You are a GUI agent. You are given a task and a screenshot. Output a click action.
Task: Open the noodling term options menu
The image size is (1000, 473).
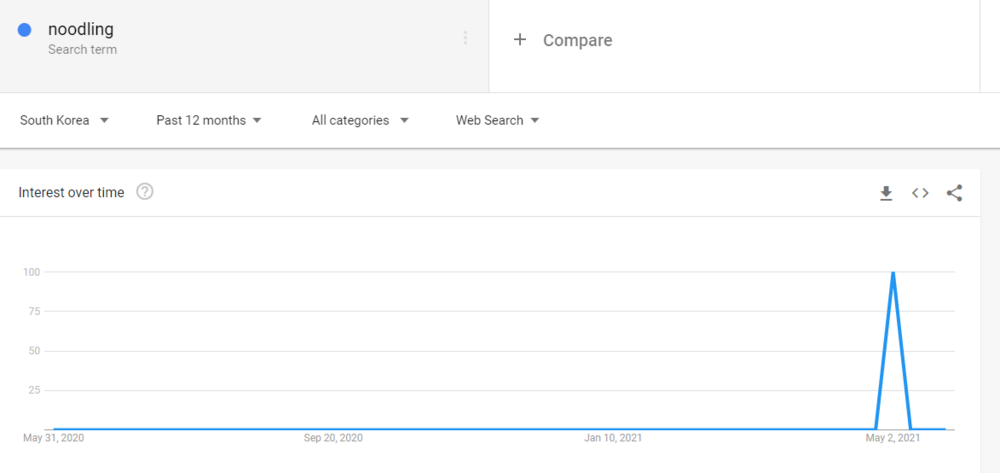[x=465, y=38]
